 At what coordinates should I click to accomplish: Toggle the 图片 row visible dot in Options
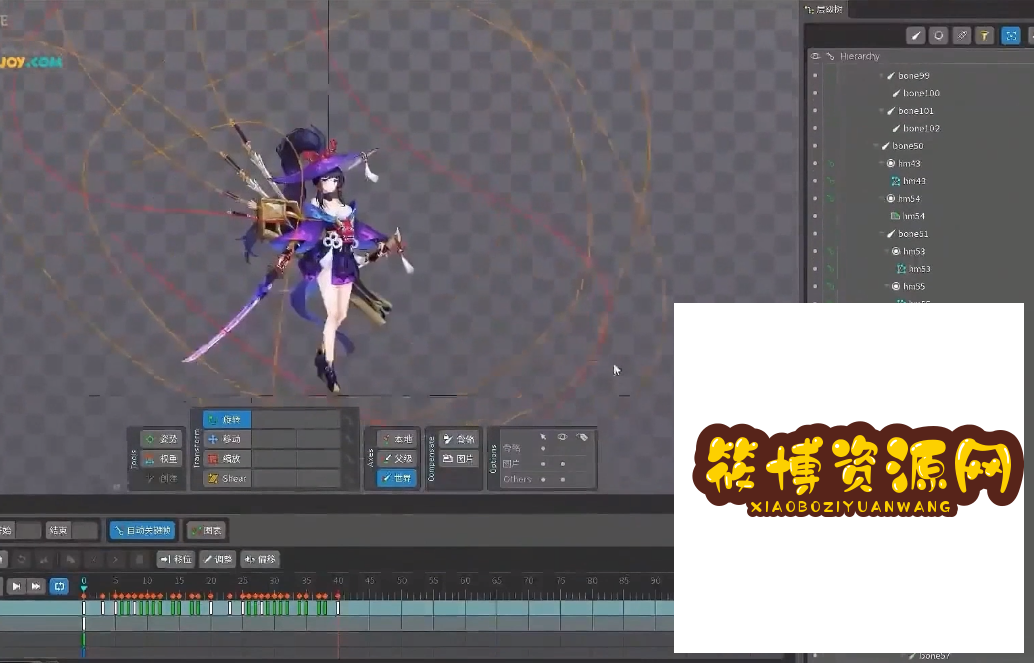563,464
